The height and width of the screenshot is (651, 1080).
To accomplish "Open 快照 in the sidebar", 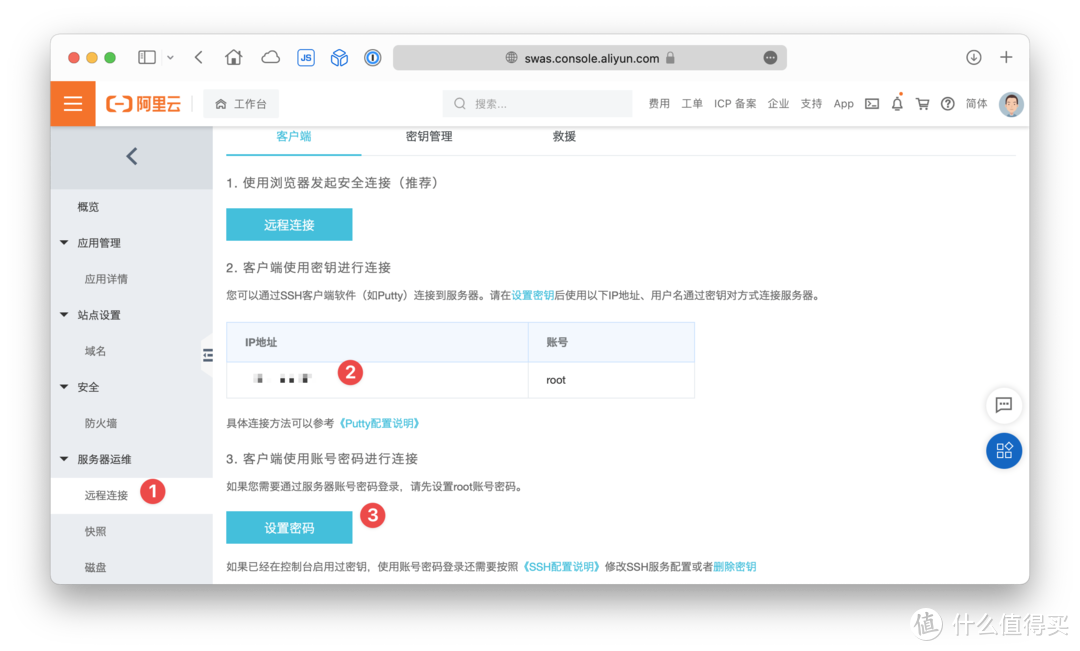I will point(95,531).
